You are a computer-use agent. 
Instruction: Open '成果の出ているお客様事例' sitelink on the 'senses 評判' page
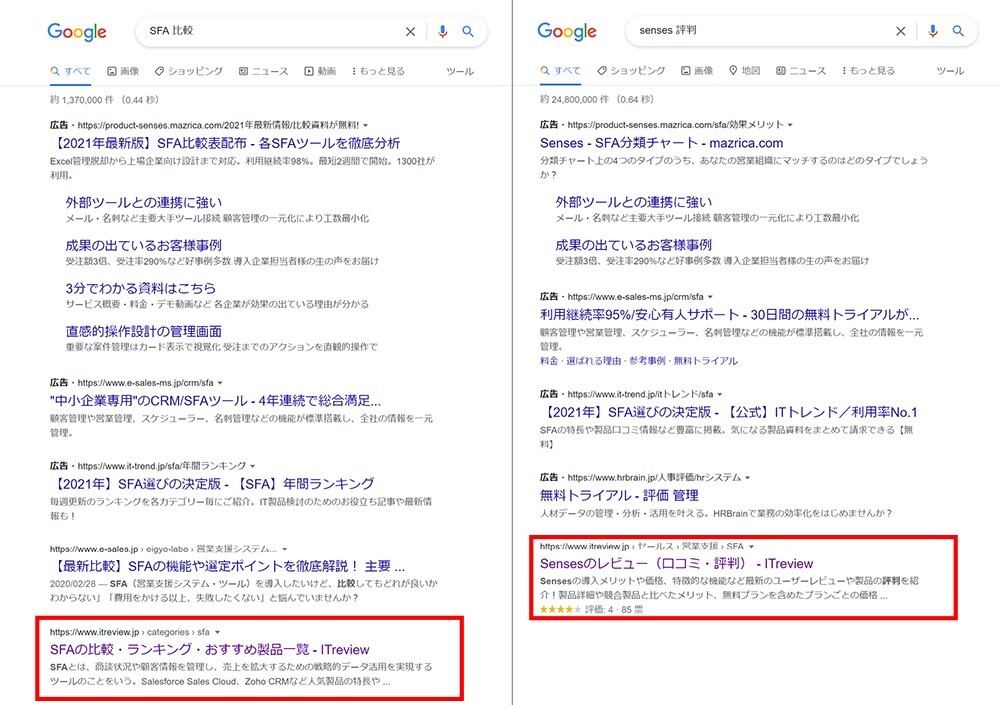tap(633, 244)
